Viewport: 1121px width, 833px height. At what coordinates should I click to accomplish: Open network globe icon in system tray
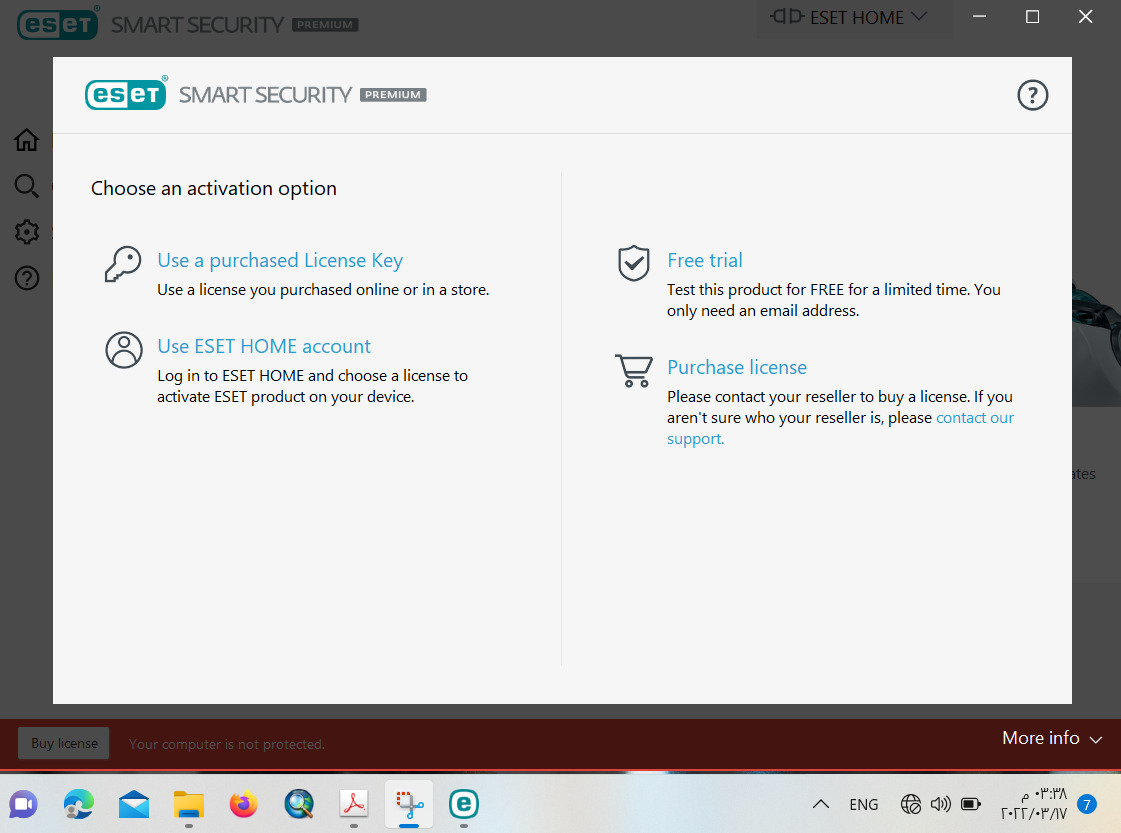(911, 804)
